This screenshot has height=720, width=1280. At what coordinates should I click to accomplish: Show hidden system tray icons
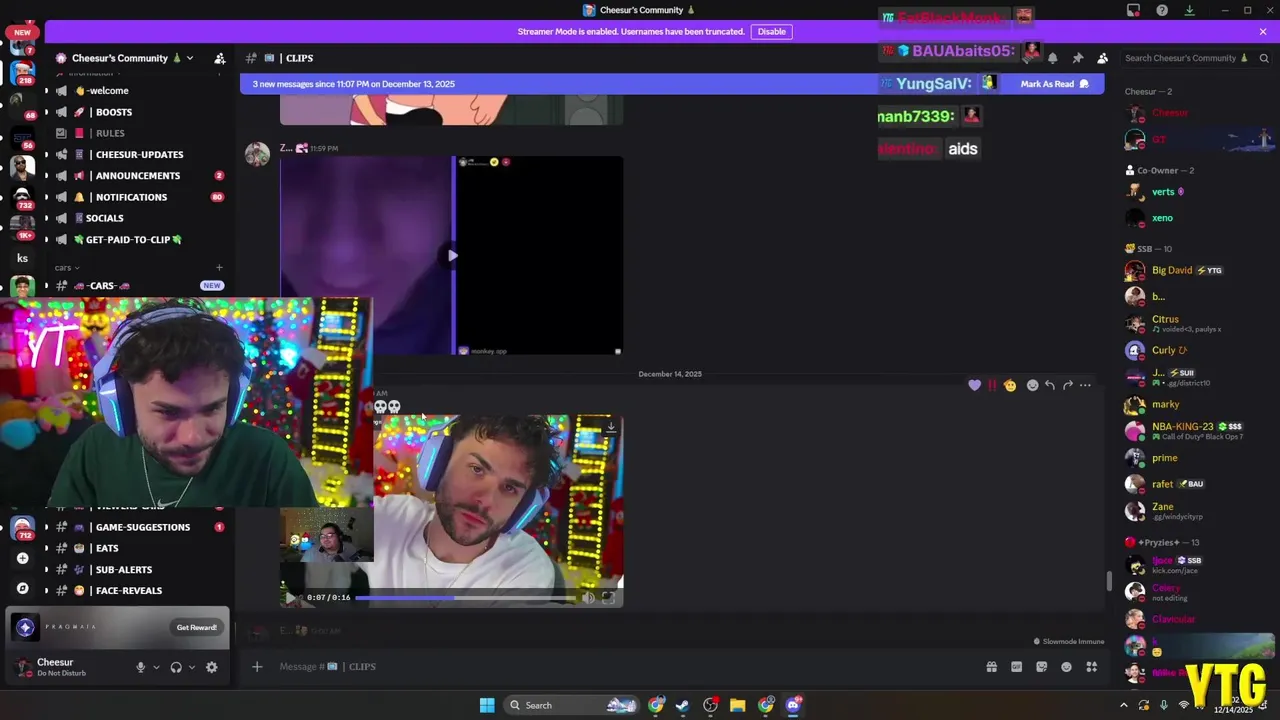coord(1123,705)
